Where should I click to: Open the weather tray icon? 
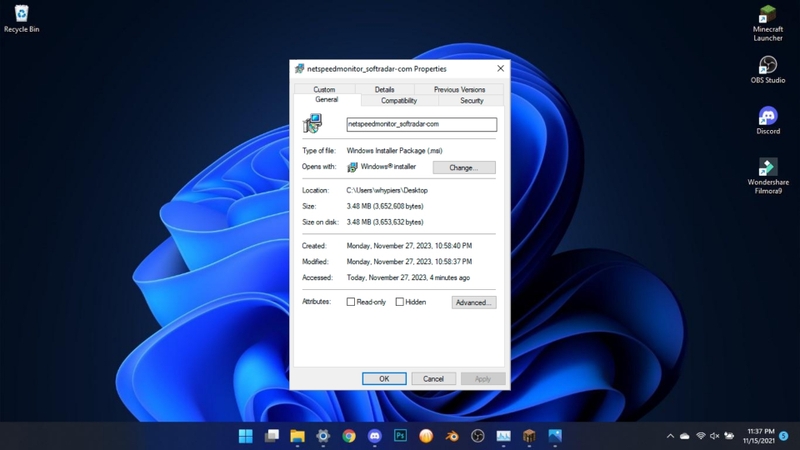[x=729, y=436]
